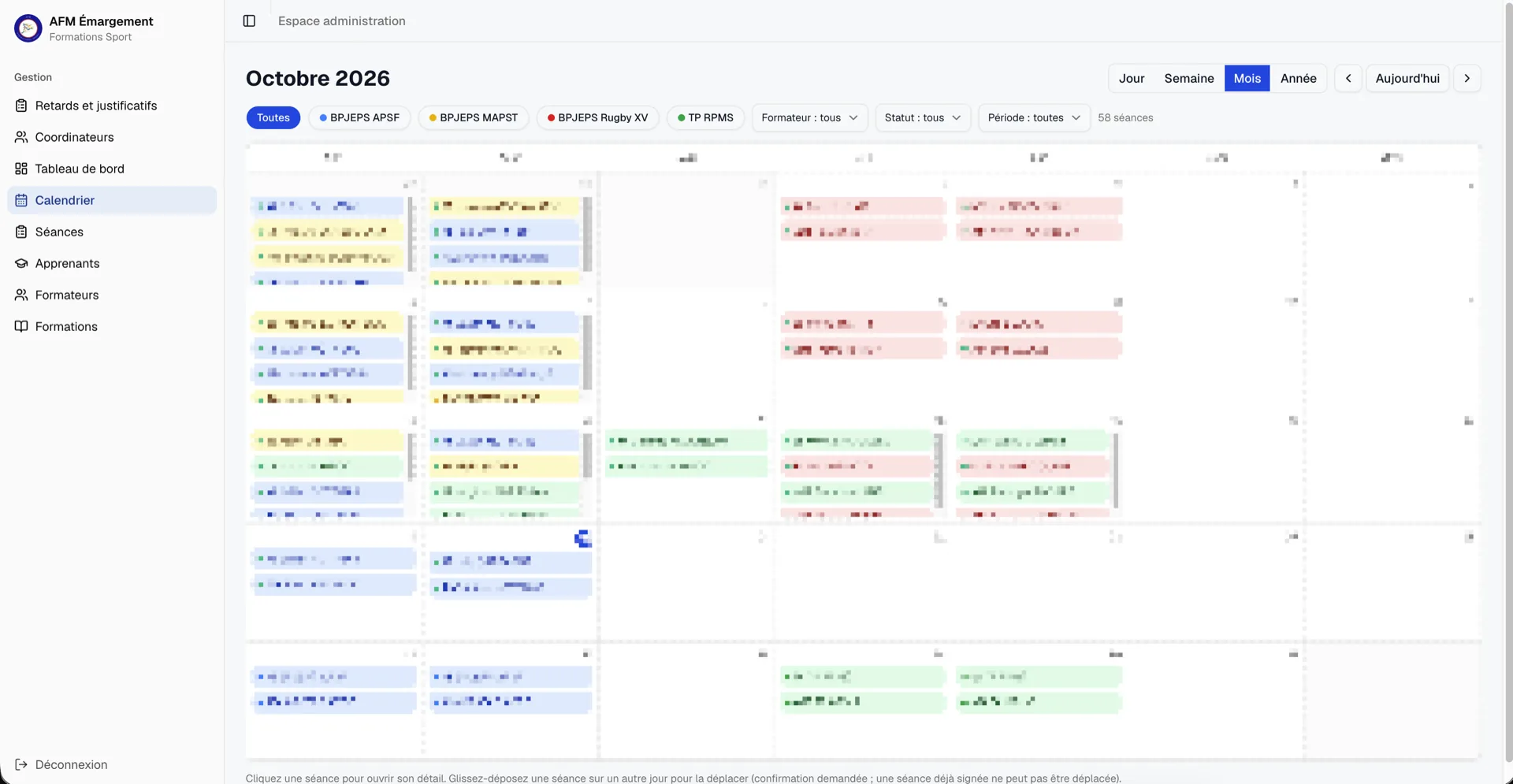This screenshot has height=784, width=1513.
Task: Open the Tableau de bord page
Action: coord(112,169)
